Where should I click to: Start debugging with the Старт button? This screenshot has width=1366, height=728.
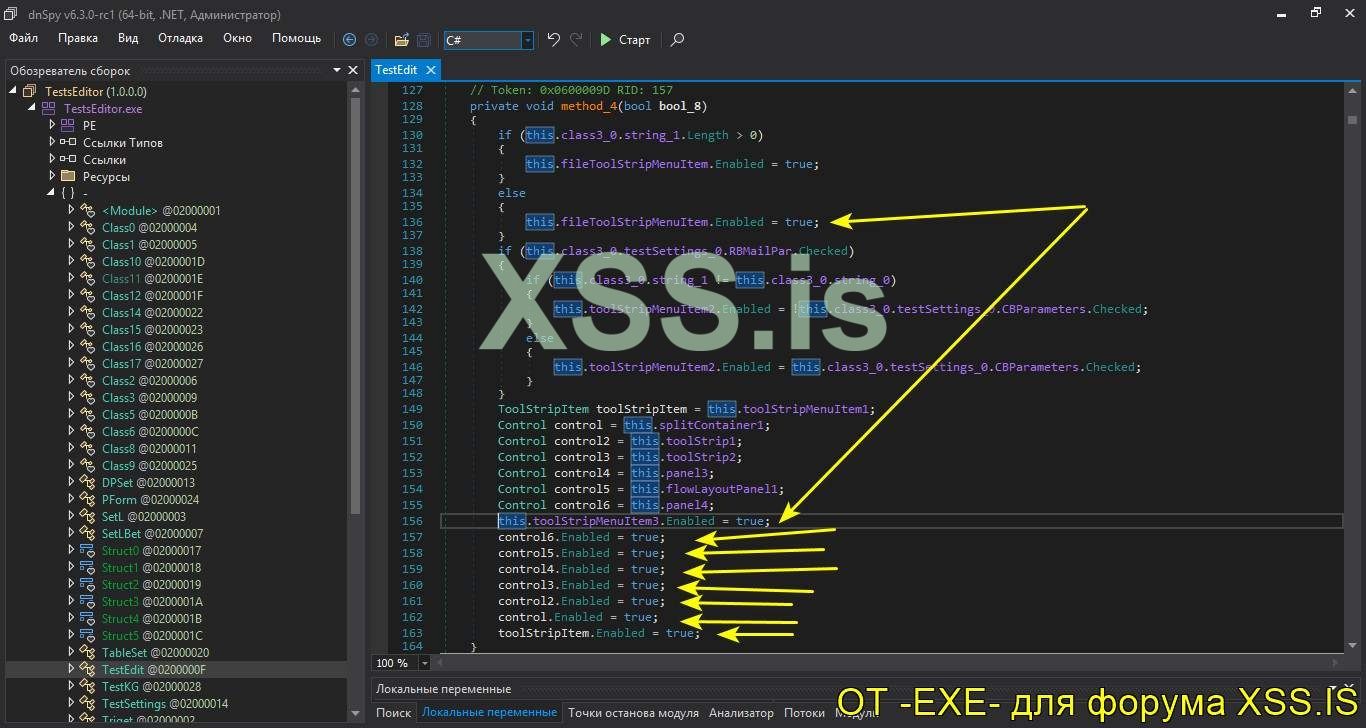click(625, 40)
